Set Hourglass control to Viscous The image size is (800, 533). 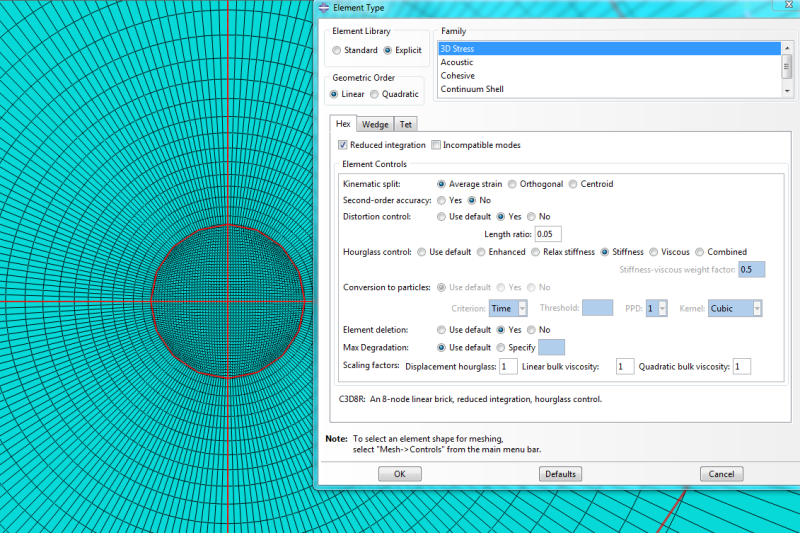[654, 252]
